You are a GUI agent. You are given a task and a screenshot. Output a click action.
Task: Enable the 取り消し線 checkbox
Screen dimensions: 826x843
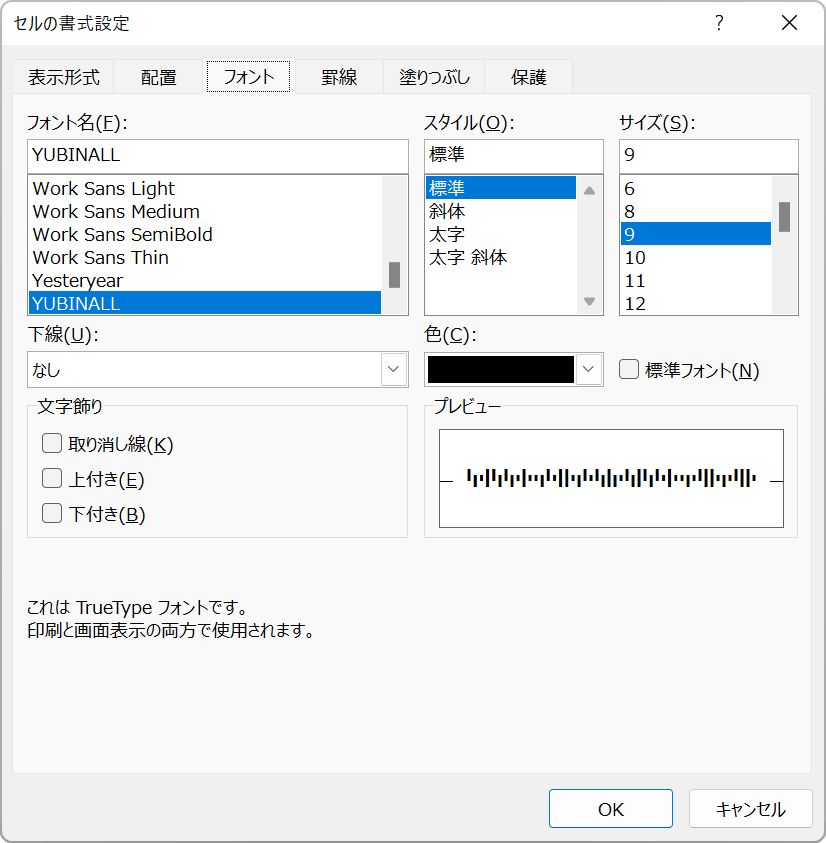click(51, 443)
